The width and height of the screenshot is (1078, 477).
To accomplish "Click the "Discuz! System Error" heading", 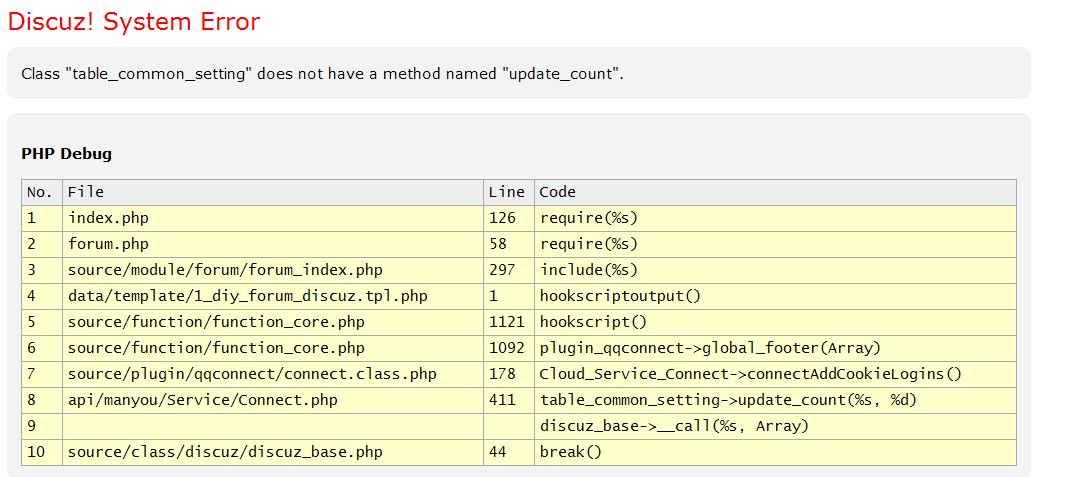I will point(133,22).
